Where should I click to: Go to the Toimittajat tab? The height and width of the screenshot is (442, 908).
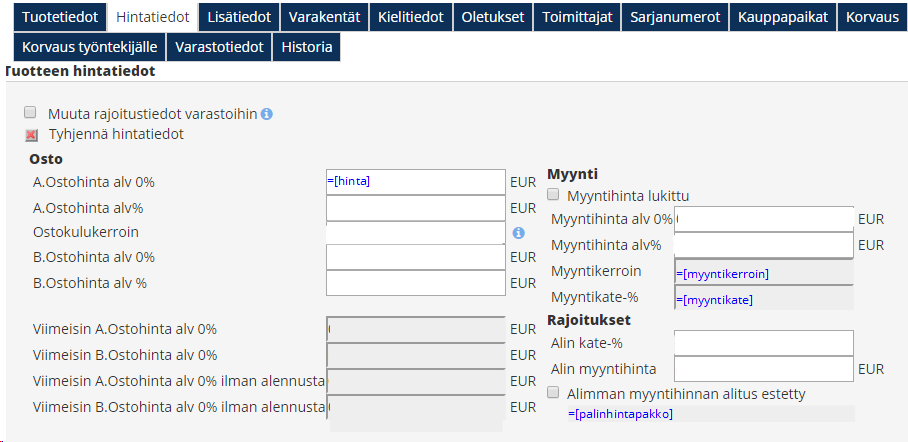click(577, 17)
